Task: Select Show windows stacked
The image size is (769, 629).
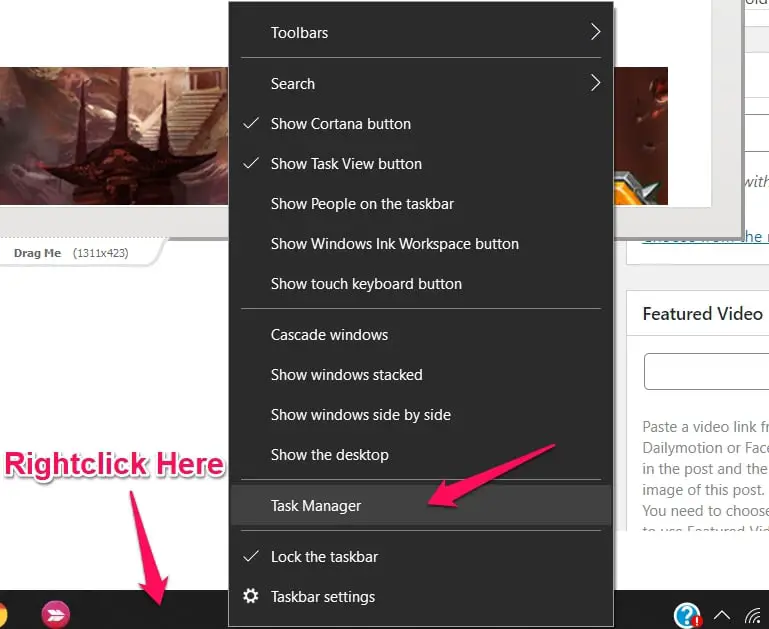Action: (421, 375)
